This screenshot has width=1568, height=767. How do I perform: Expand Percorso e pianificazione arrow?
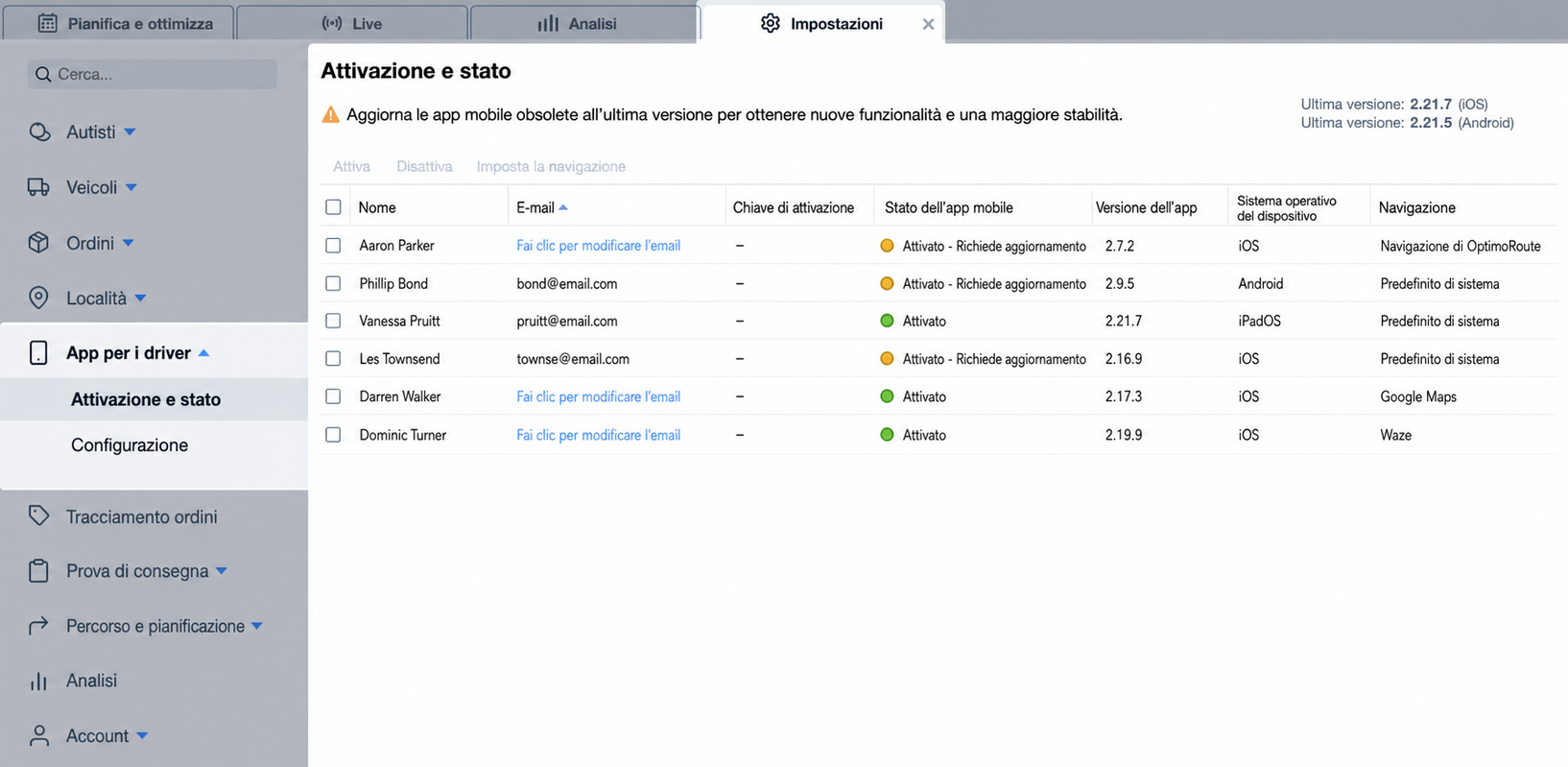point(257,626)
